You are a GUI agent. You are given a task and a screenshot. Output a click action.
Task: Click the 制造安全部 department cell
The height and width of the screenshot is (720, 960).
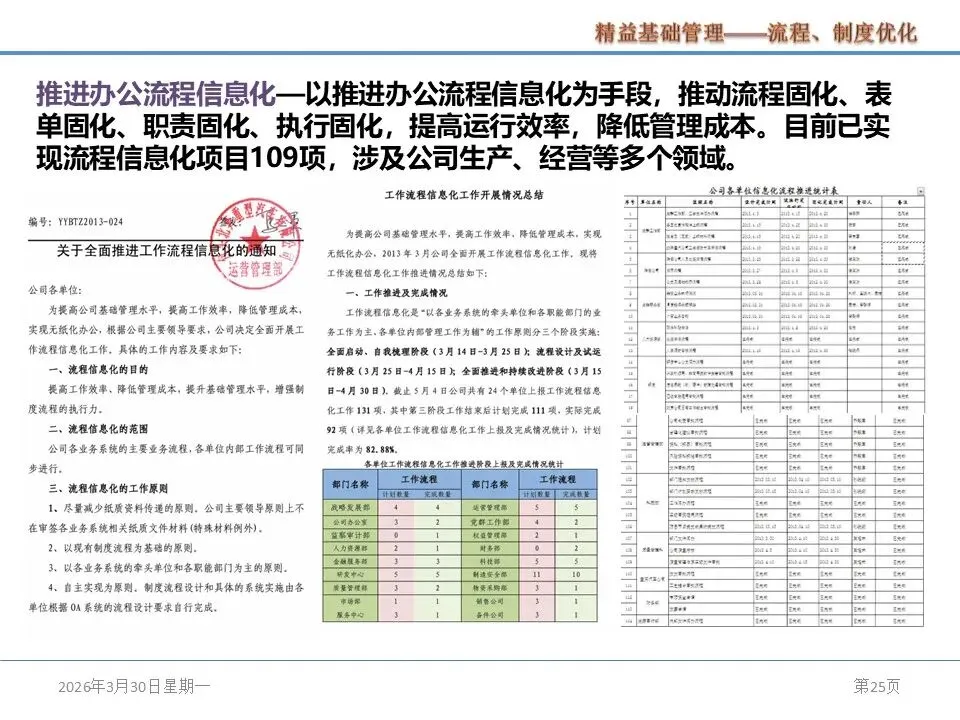(490, 575)
